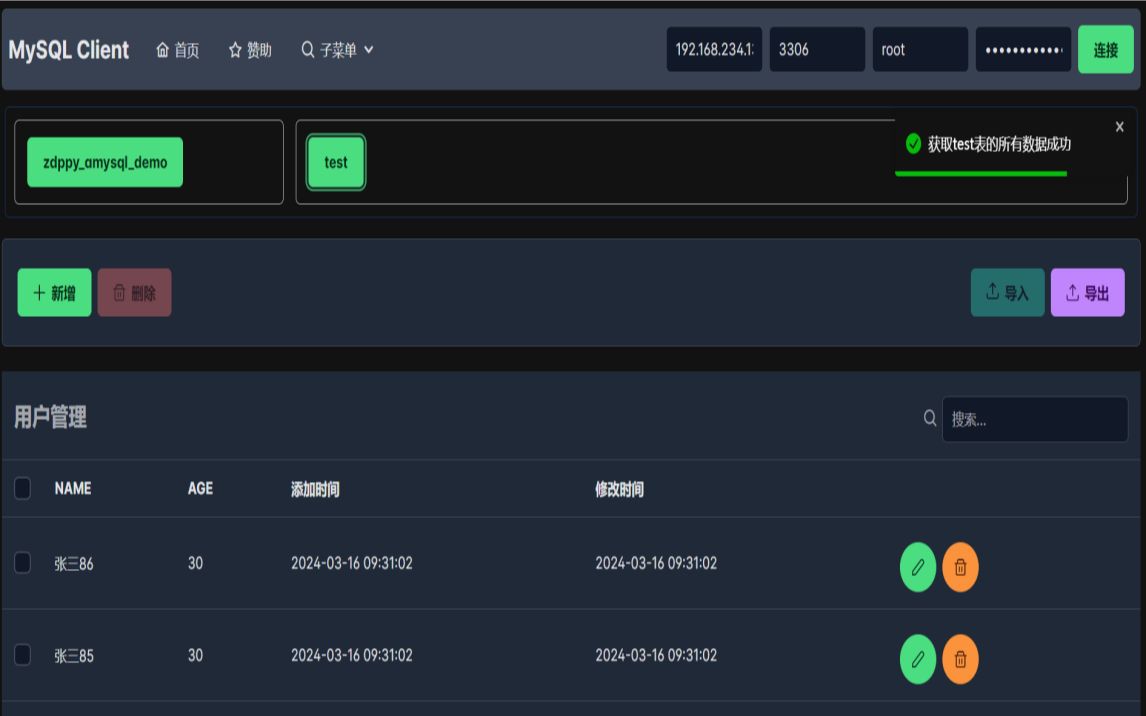Click the star icon next to 赞助
Viewport: 1146px width, 716px height.
pyautogui.click(x=233, y=48)
